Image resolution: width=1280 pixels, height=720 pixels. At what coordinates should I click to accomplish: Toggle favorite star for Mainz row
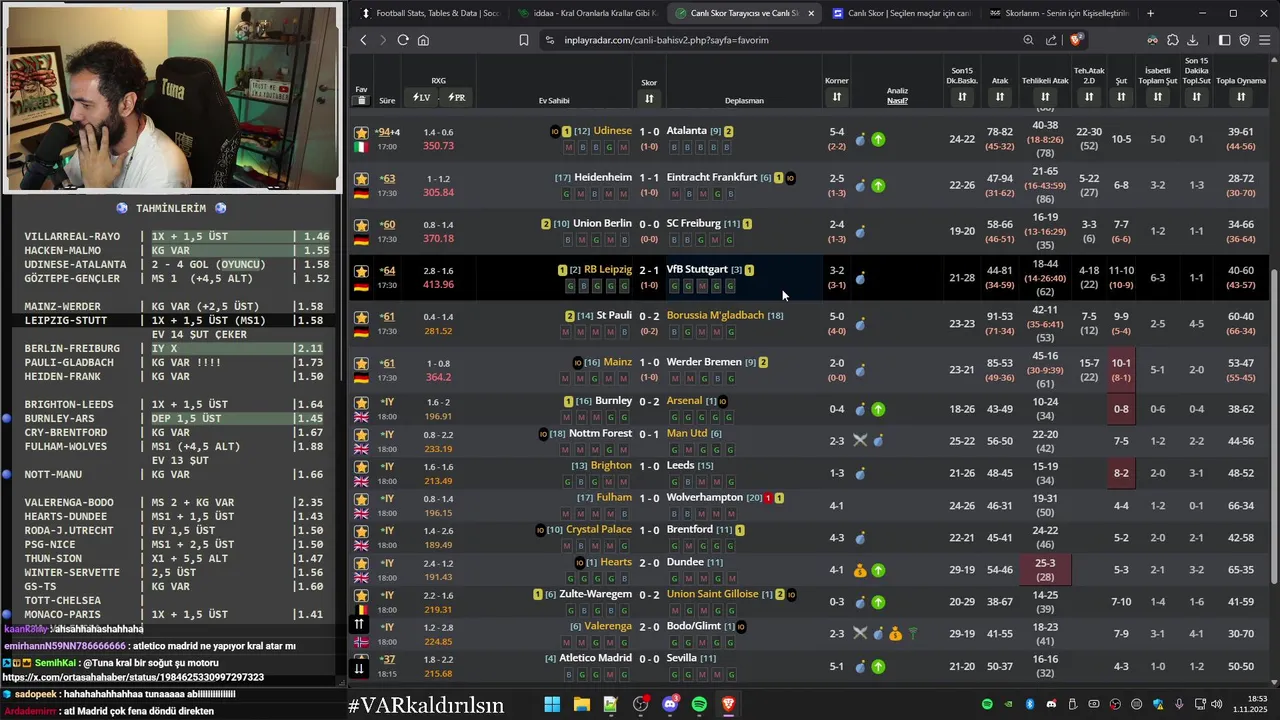(361, 363)
